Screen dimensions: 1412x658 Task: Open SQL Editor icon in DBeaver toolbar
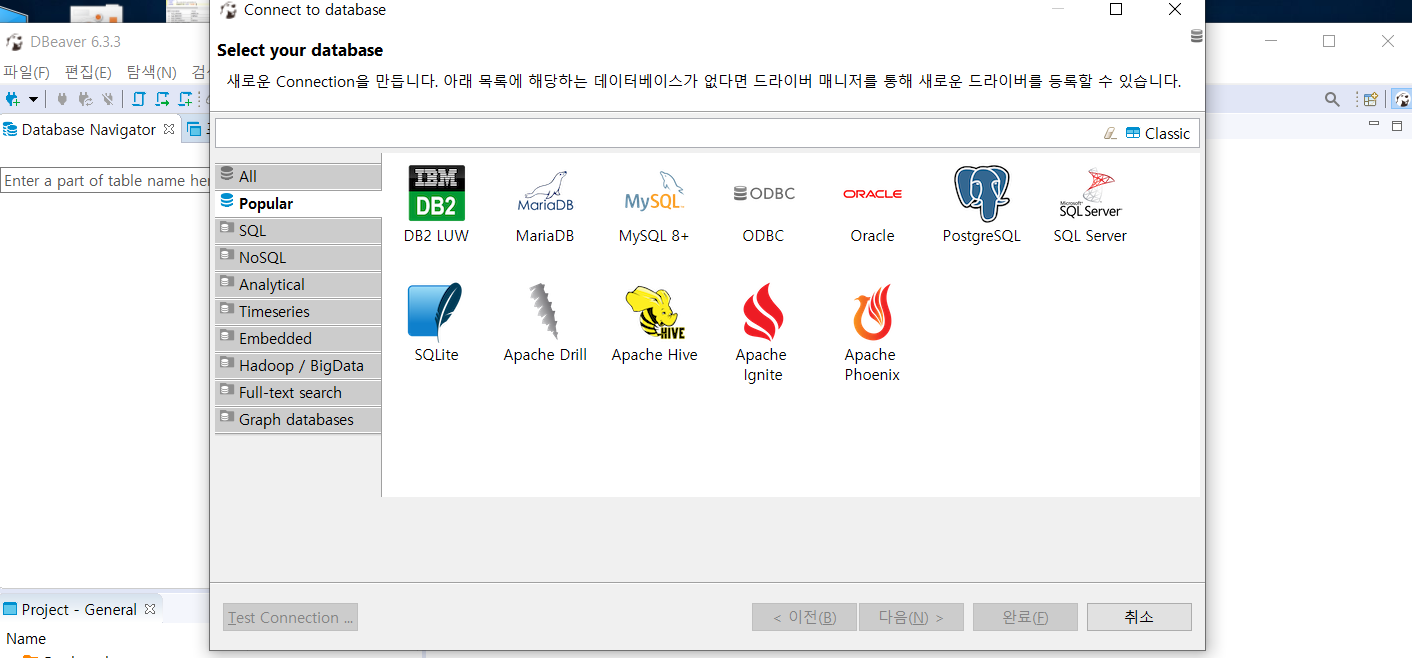pos(138,99)
